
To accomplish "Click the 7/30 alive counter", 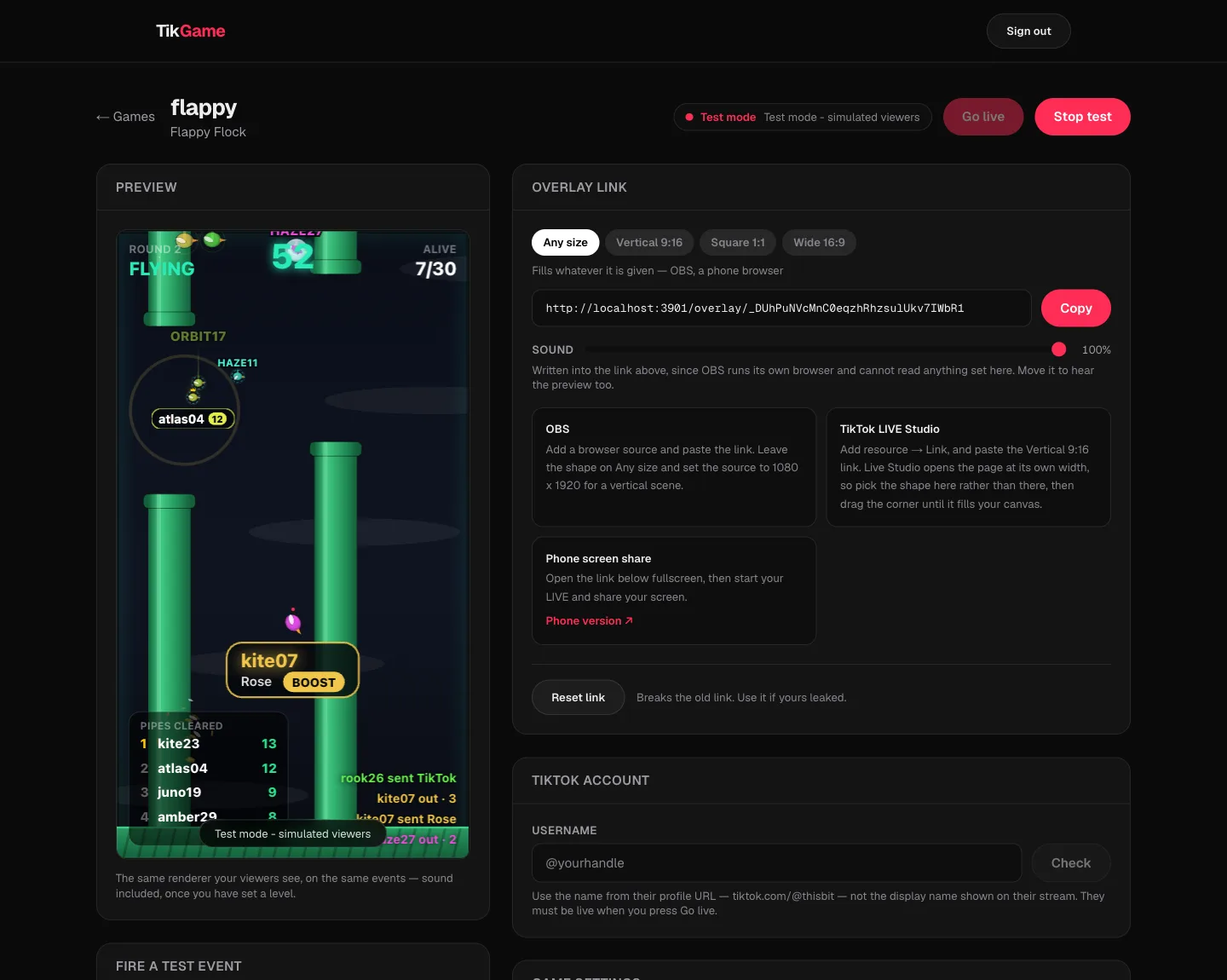I will pos(435,268).
